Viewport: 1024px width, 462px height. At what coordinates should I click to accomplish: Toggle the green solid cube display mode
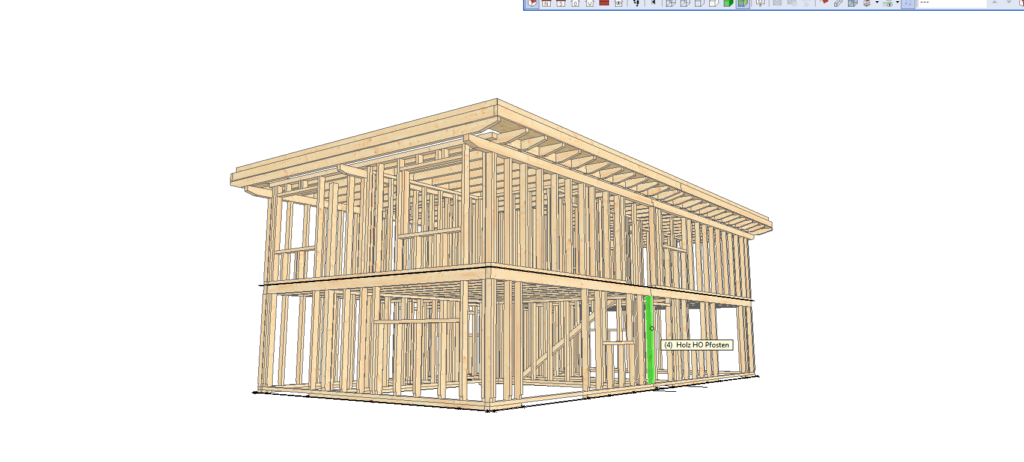(728, 3)
